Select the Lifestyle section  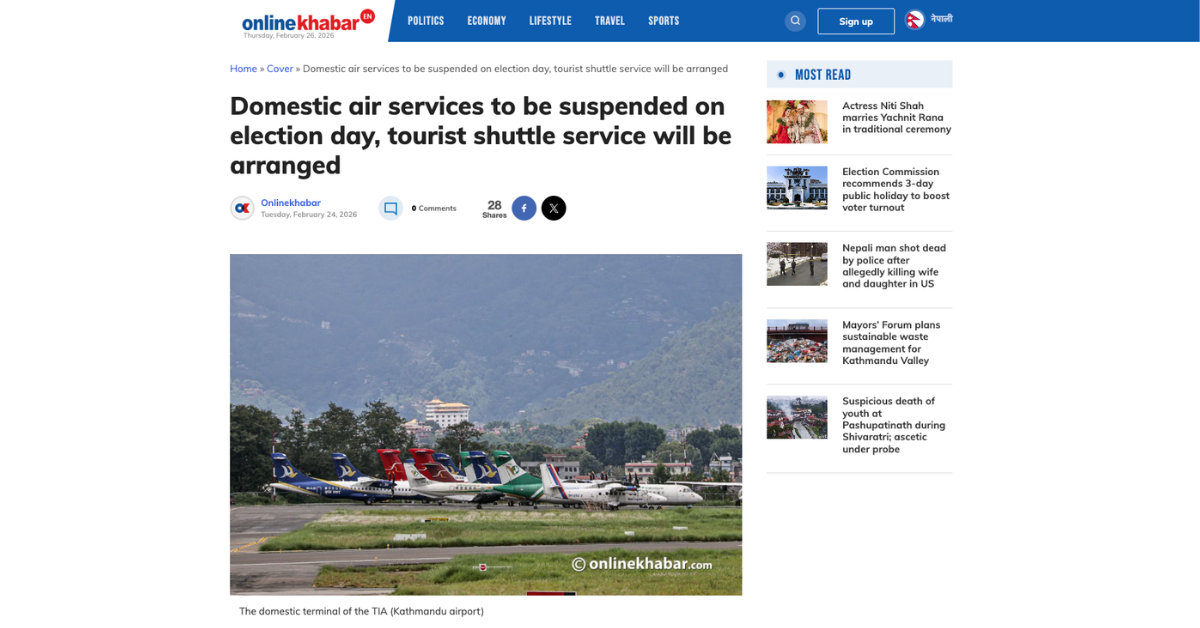[550, 21]
